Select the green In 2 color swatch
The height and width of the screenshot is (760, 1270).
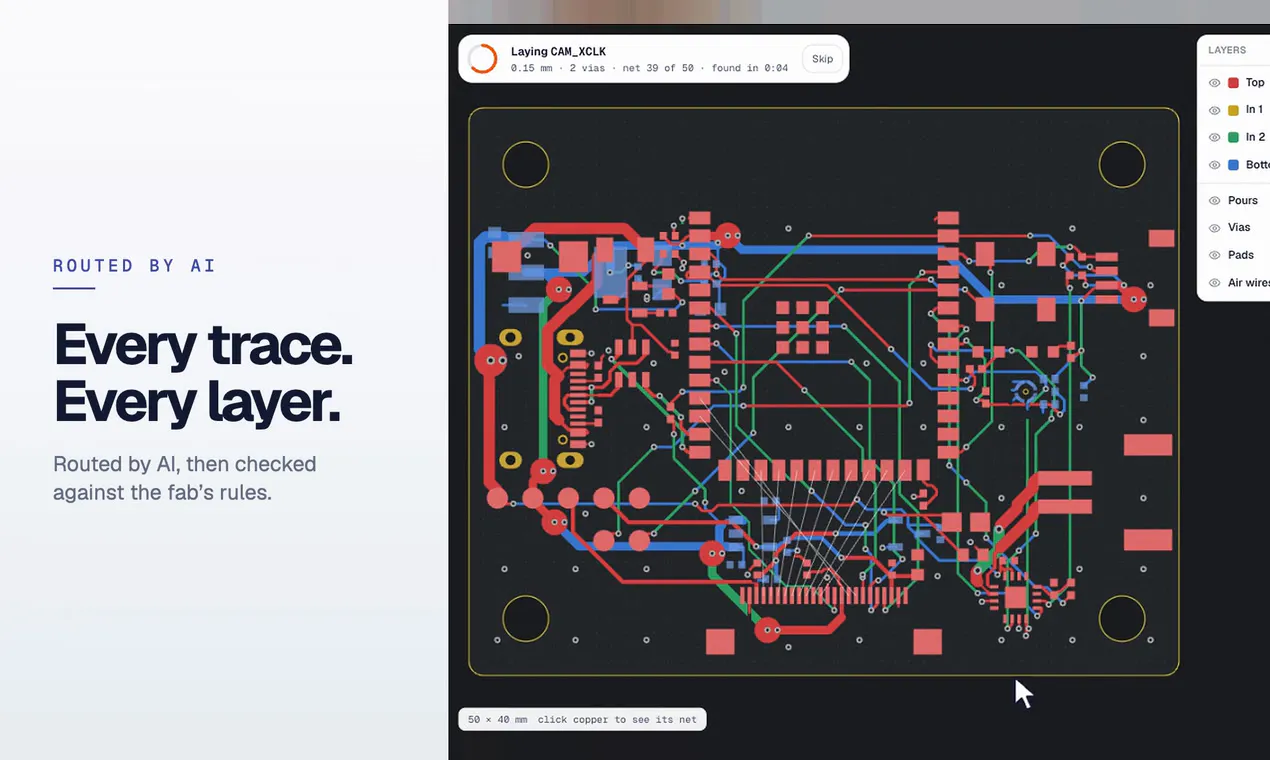tap(1234, 137)
